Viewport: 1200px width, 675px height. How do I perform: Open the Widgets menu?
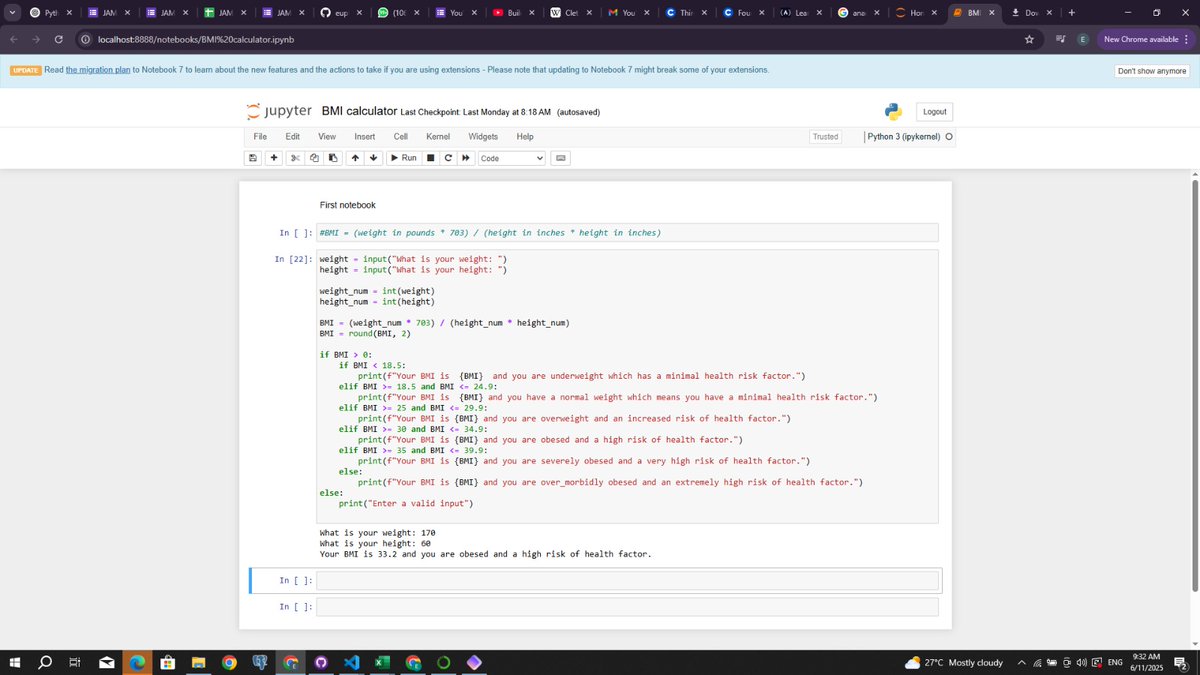(x=483, y=136)
